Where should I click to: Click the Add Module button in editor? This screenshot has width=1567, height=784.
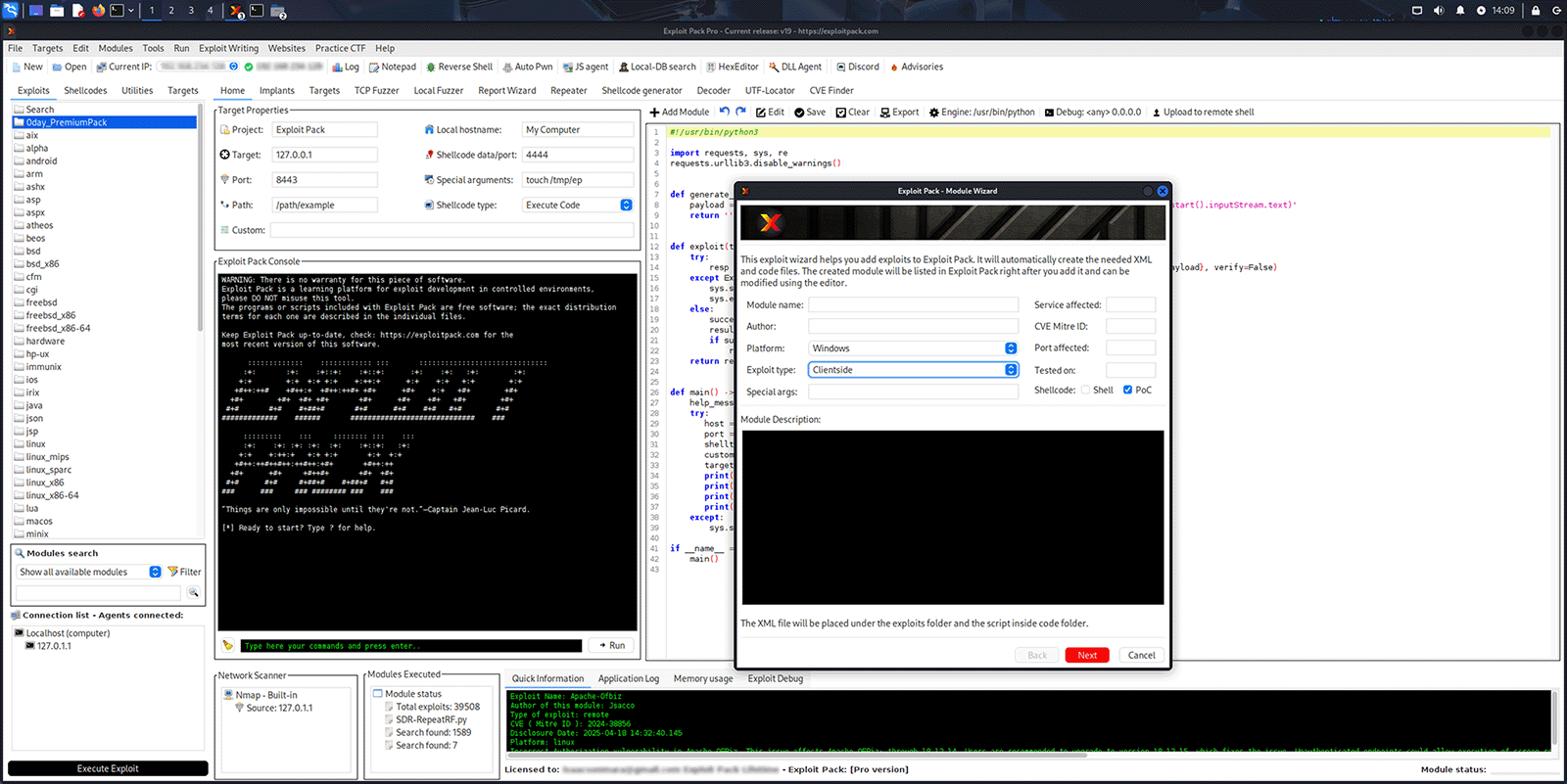679,113
